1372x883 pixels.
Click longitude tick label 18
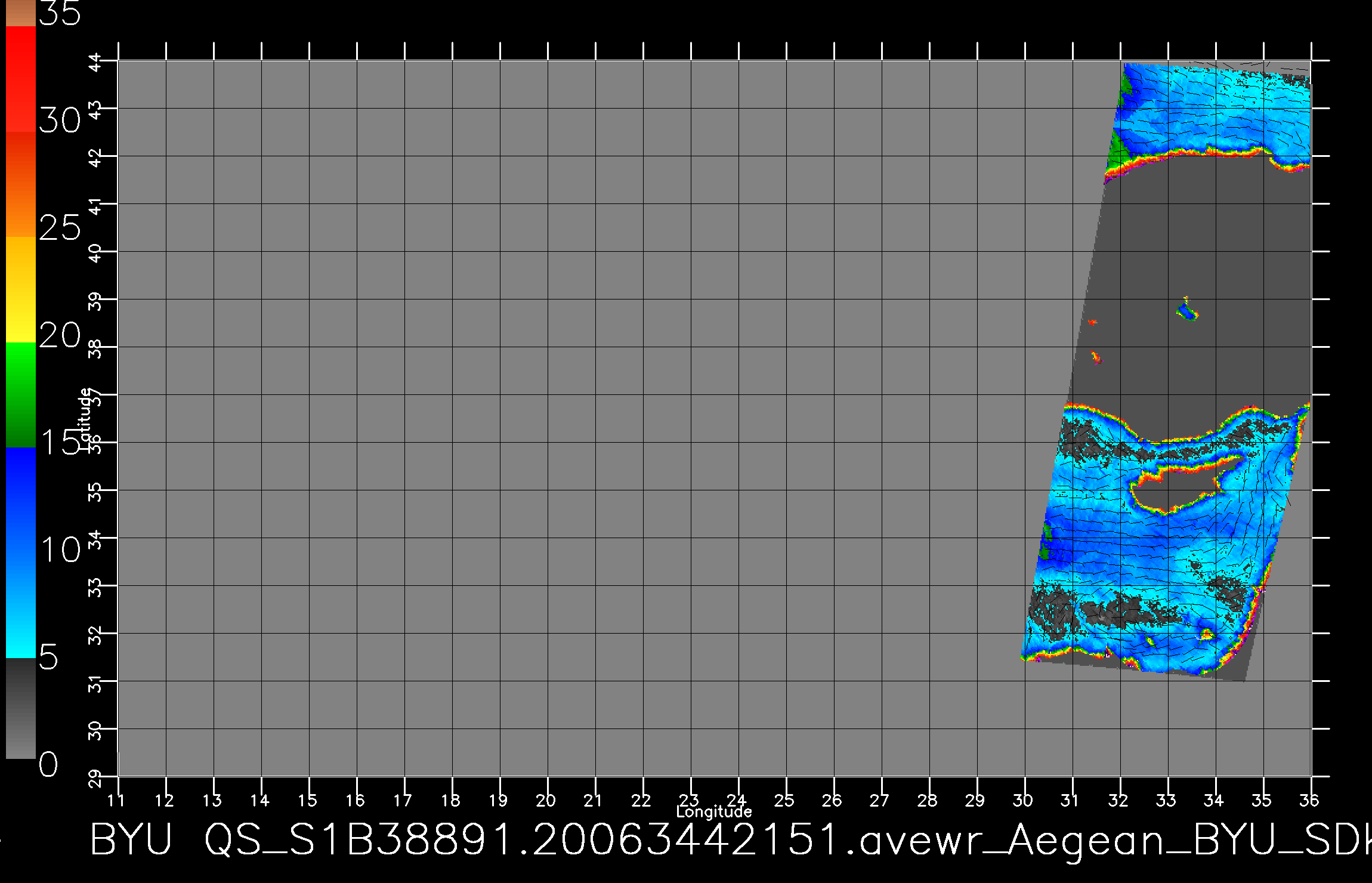tap(450, 800)
